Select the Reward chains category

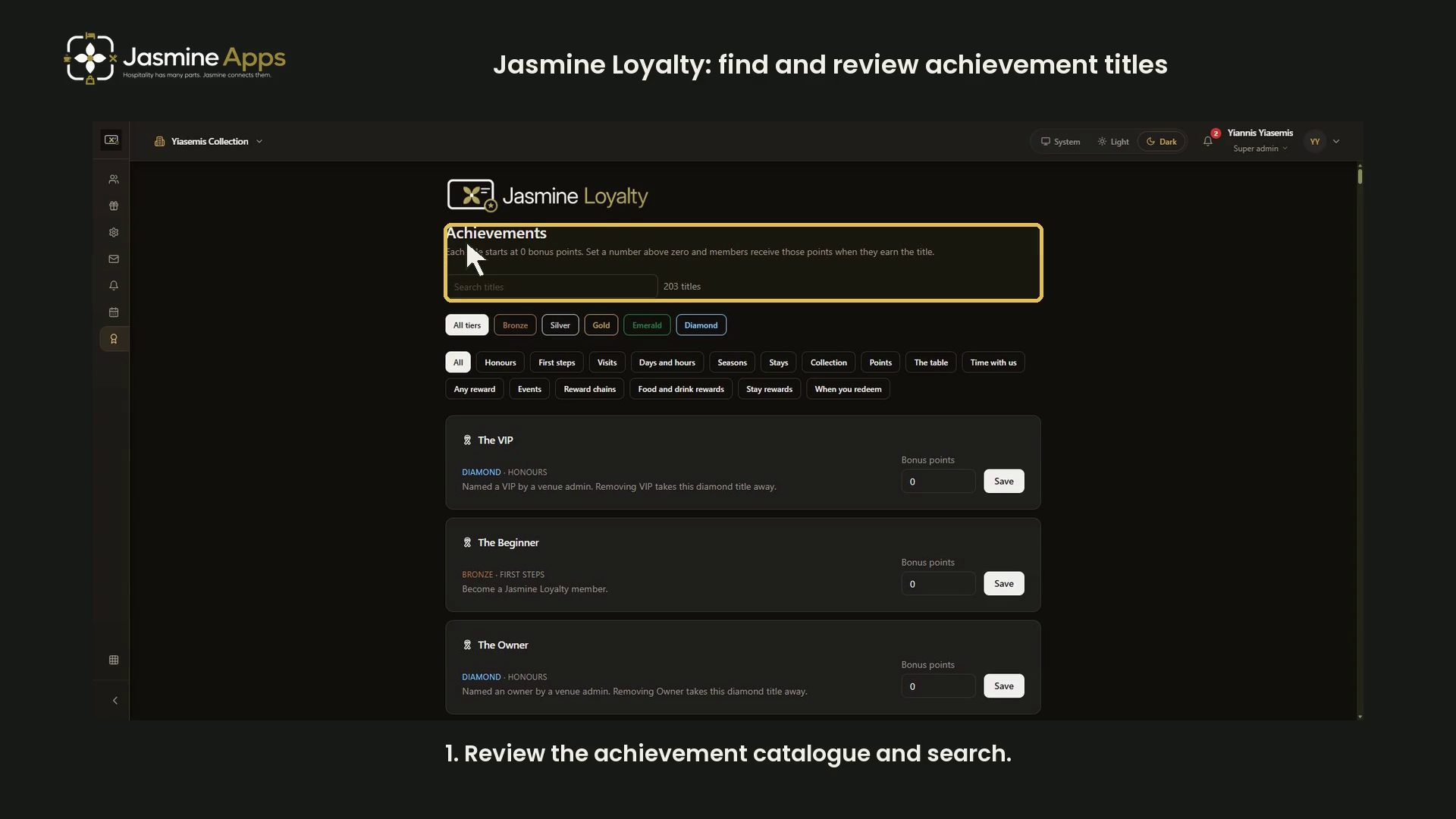click(590, 389)
